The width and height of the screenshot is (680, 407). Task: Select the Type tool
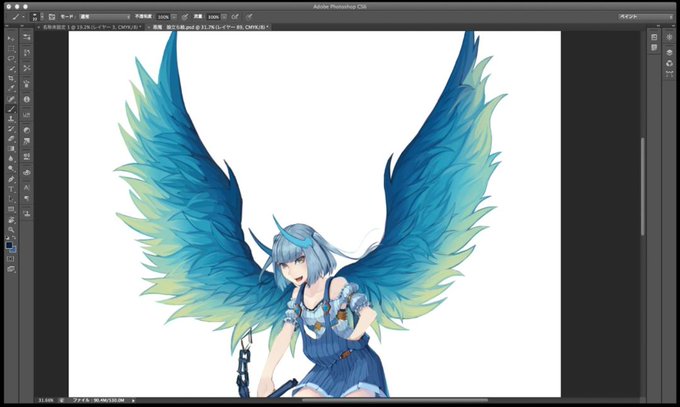click(11, 189)
